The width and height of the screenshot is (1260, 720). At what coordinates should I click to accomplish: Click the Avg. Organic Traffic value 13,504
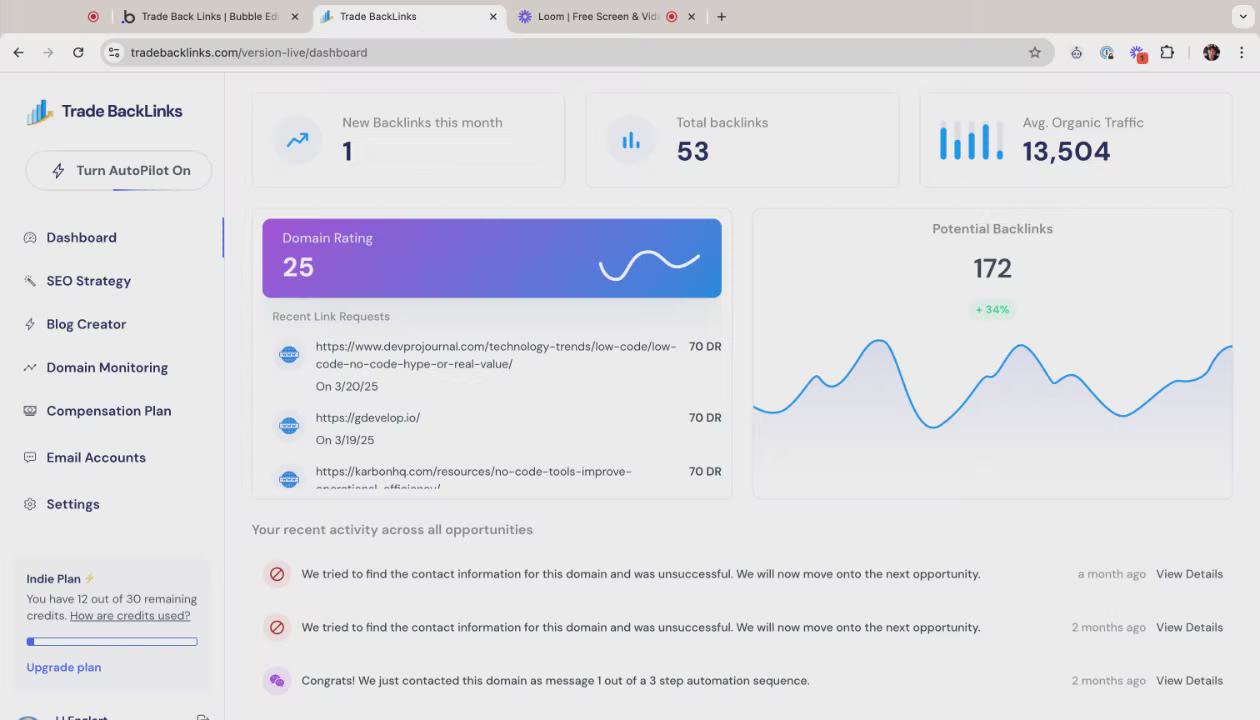click(x=1066, y=151)
